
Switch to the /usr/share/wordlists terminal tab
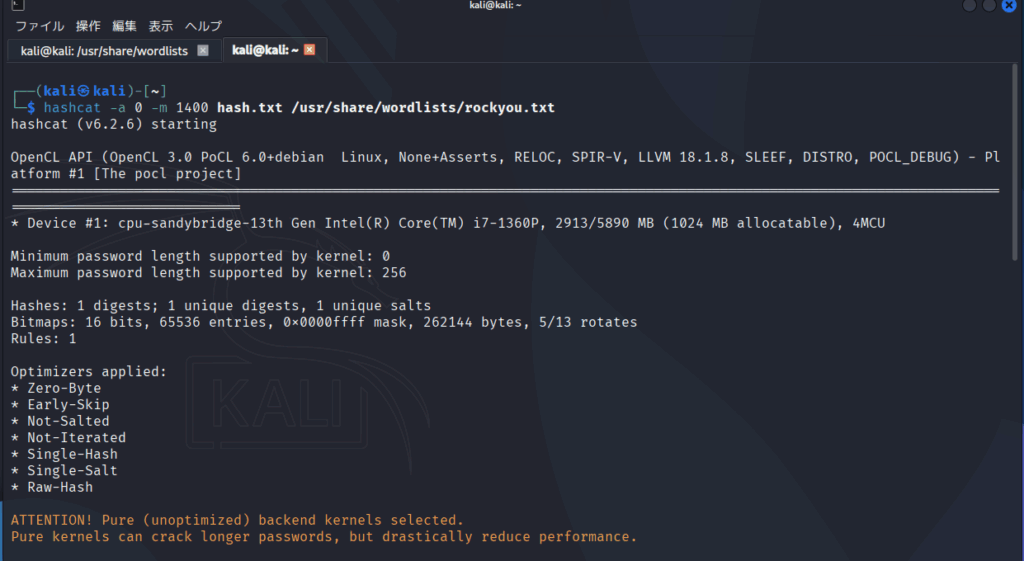pos(106,50)
